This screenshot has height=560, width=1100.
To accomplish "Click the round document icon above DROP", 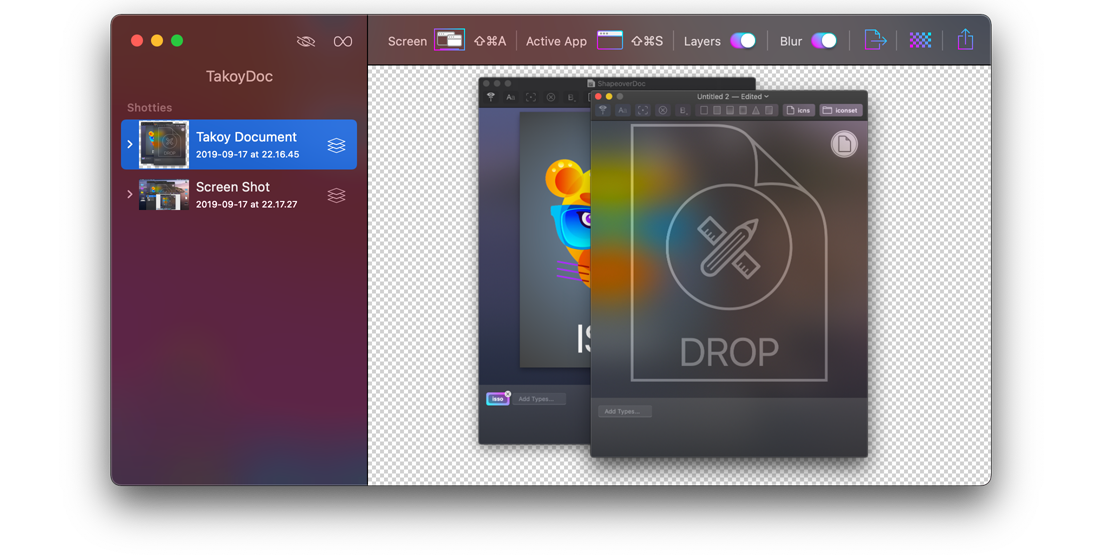I will 844,145.
